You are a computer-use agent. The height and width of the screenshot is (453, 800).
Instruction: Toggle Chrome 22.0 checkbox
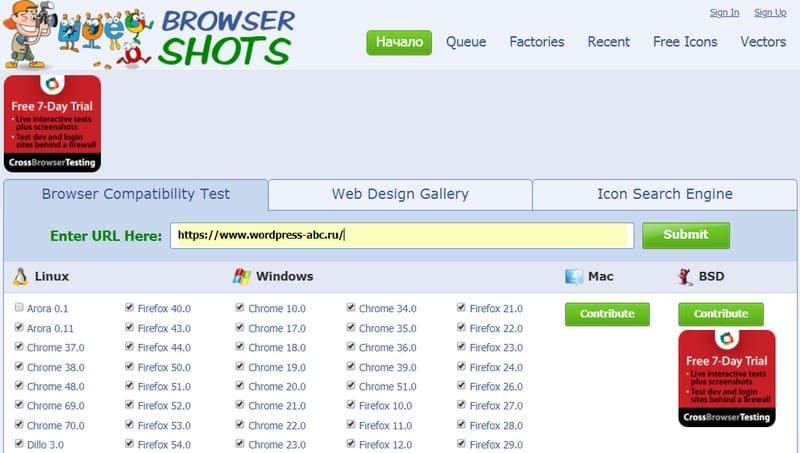click(x=240, y=424)
